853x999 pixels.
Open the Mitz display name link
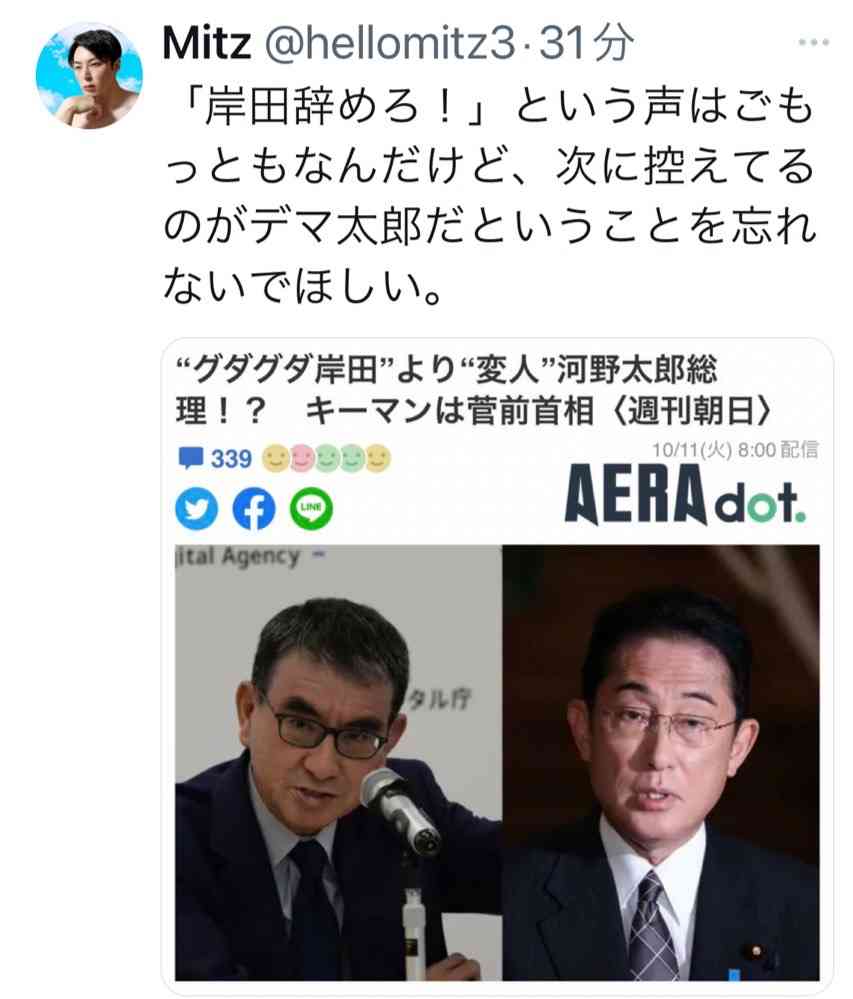[x=207, y=43]
